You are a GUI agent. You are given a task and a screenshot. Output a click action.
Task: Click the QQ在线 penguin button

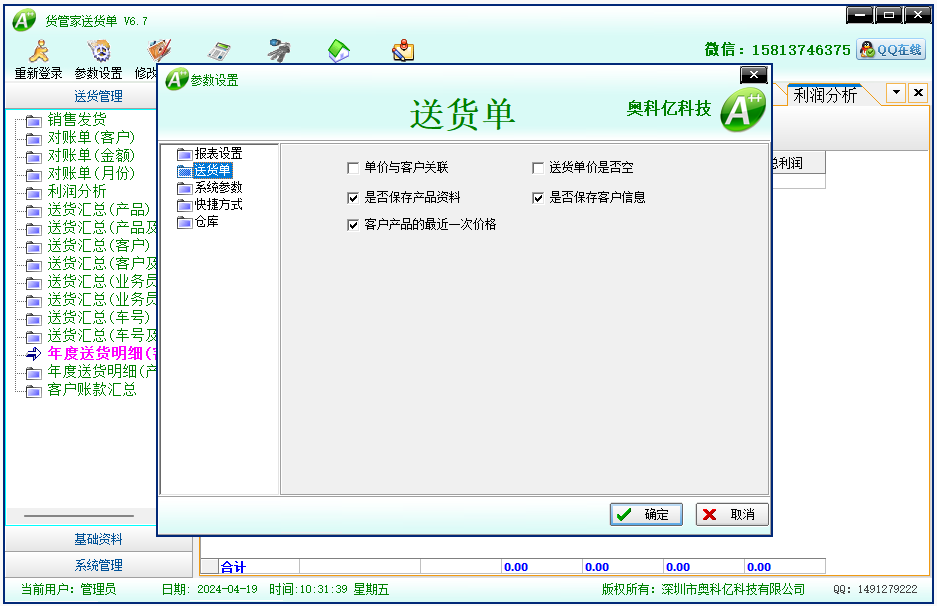coord(890,50)
